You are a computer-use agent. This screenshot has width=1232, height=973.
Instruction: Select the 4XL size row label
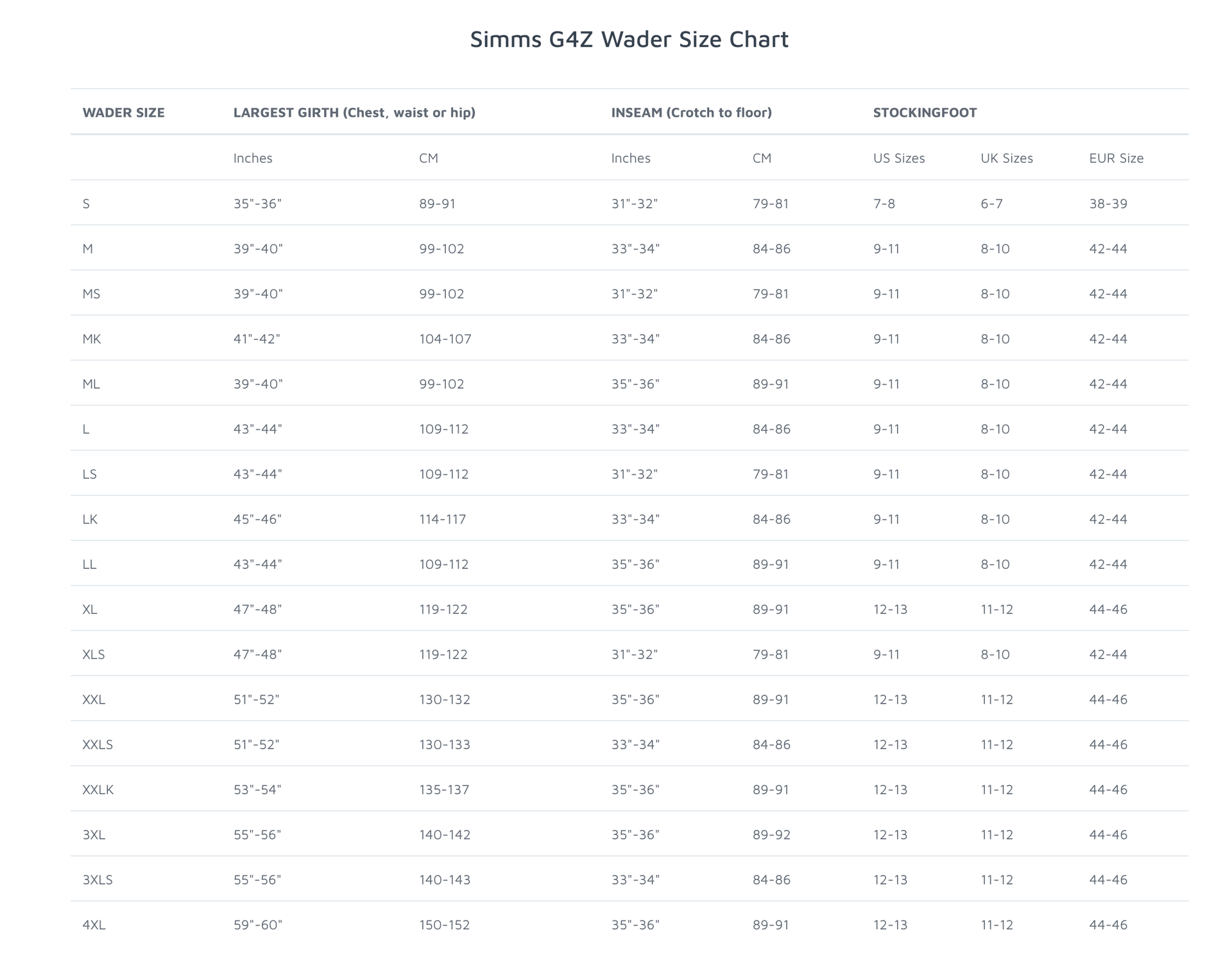[94, 925]
